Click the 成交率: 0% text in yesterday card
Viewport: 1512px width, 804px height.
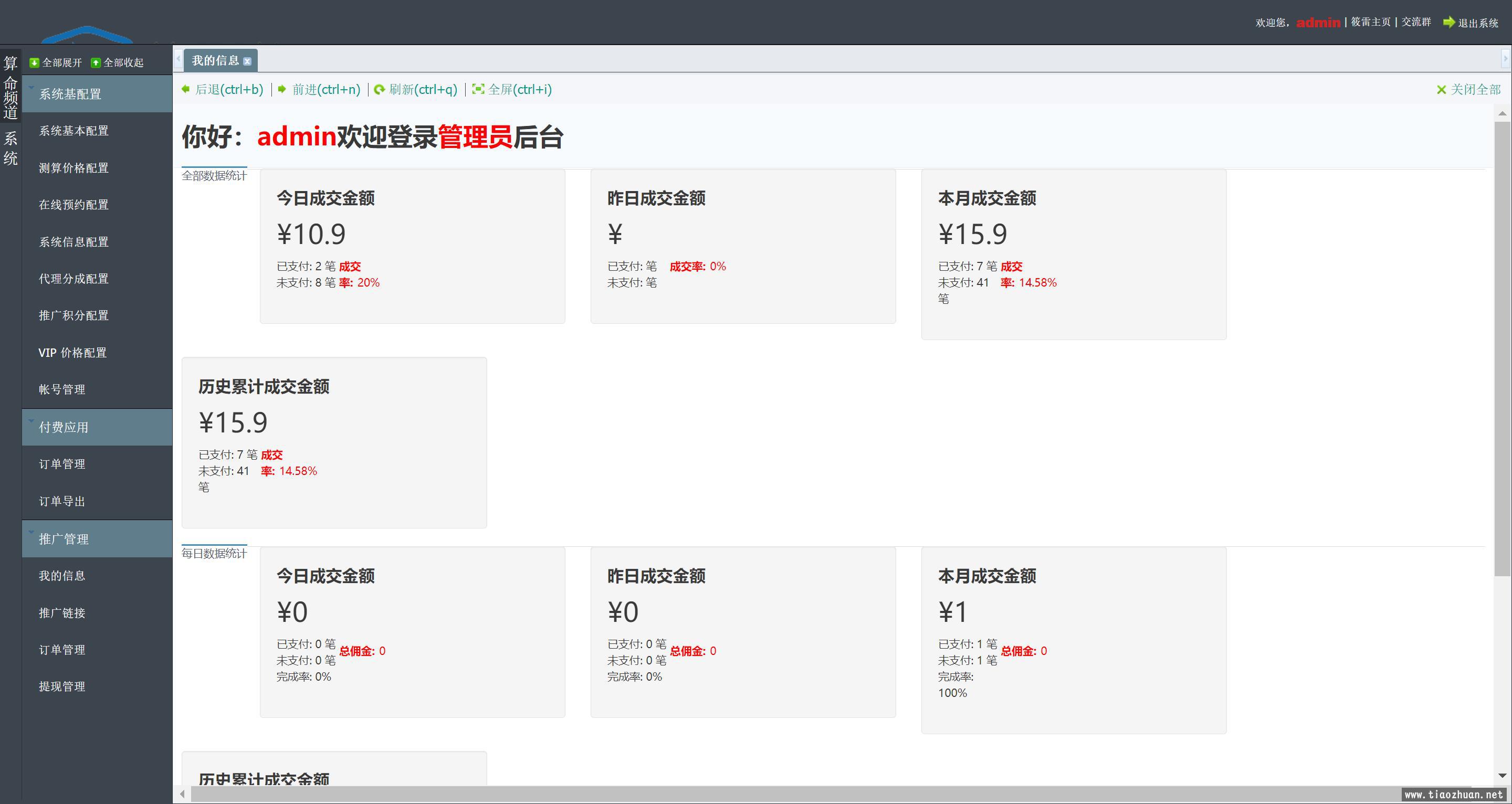698,267
